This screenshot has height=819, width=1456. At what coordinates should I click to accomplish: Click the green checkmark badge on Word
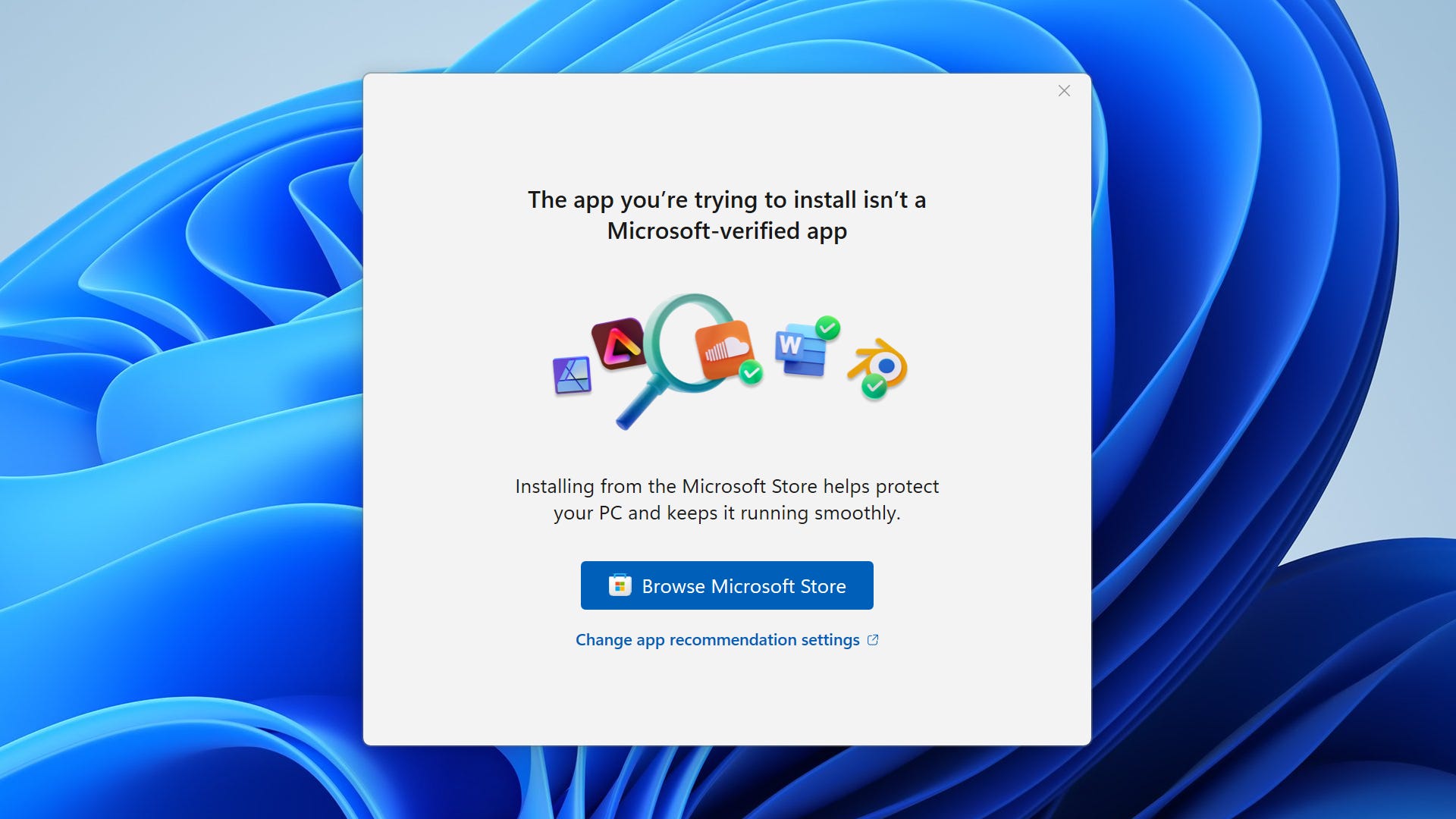827,328
